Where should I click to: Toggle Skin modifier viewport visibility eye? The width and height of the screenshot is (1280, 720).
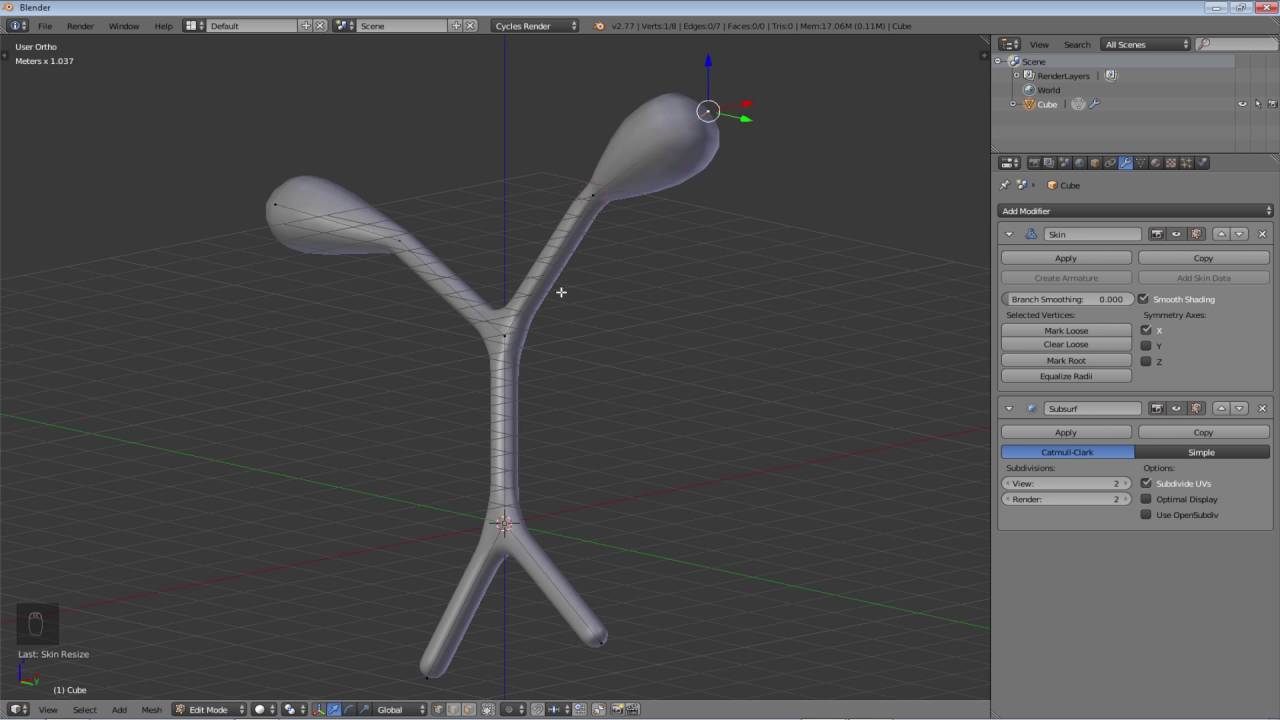pyautogui.click(x=1176, y=234)
